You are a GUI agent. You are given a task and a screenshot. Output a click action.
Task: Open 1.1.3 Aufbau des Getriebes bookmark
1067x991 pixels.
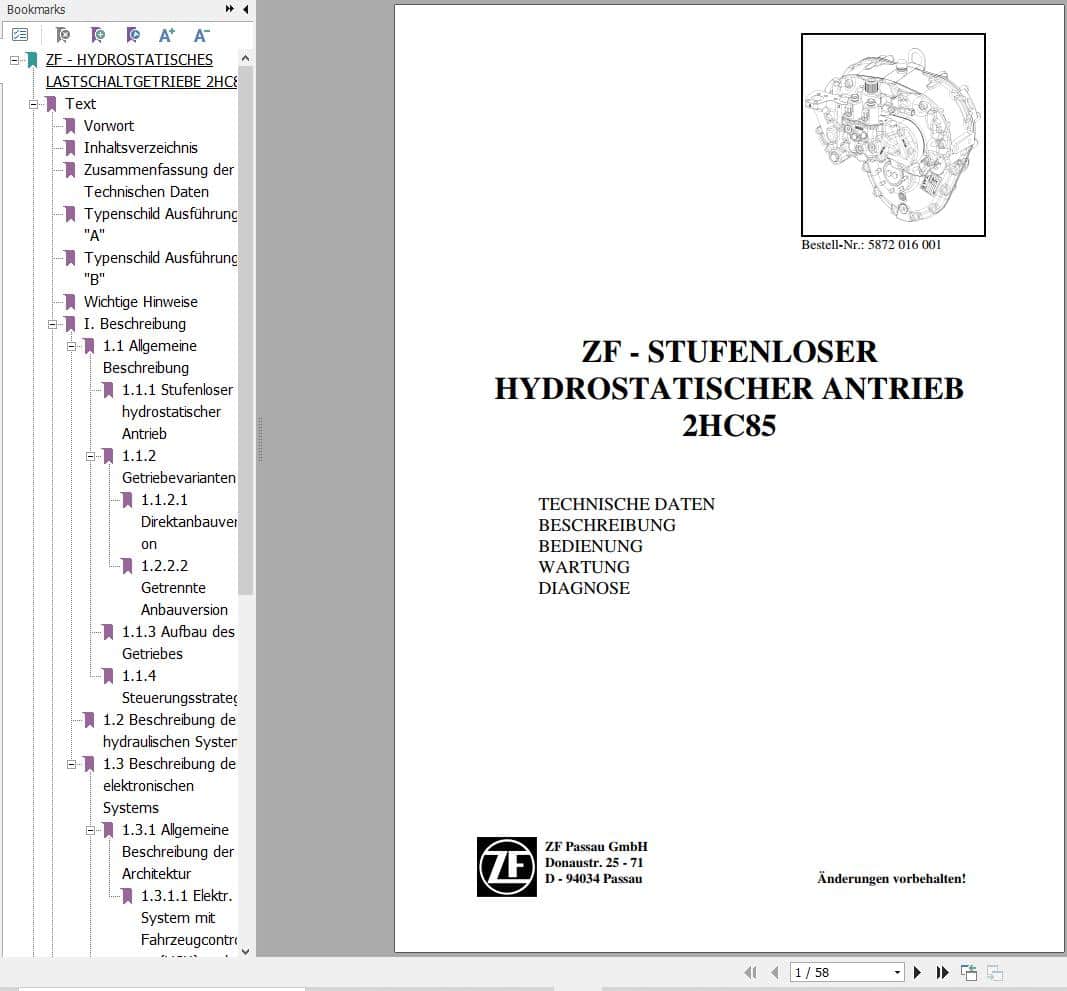click(178, 643)
